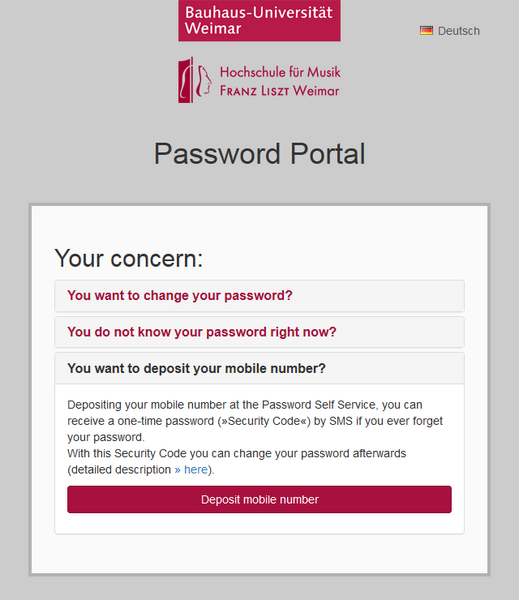This screenshot has width=519, height=600.
Task: Click the Franz Liszt face emblem
Action: coord(204,80)
